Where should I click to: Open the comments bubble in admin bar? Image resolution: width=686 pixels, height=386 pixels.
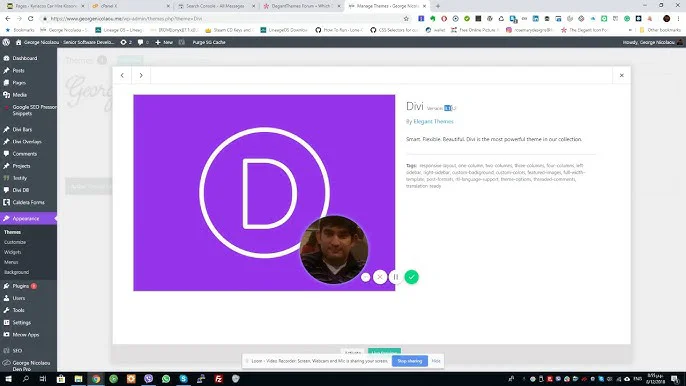pos(143,42)
